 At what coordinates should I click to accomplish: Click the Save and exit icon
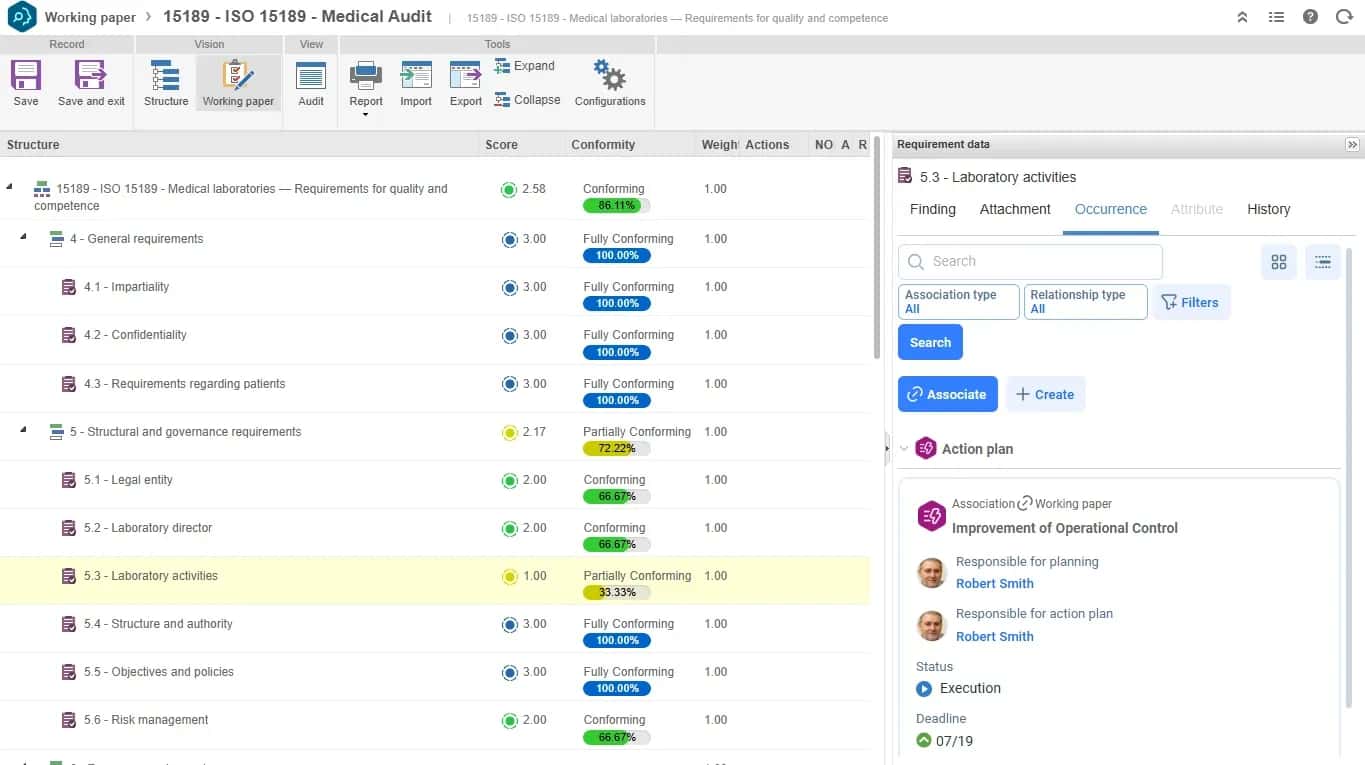click(x=90, y=76)
